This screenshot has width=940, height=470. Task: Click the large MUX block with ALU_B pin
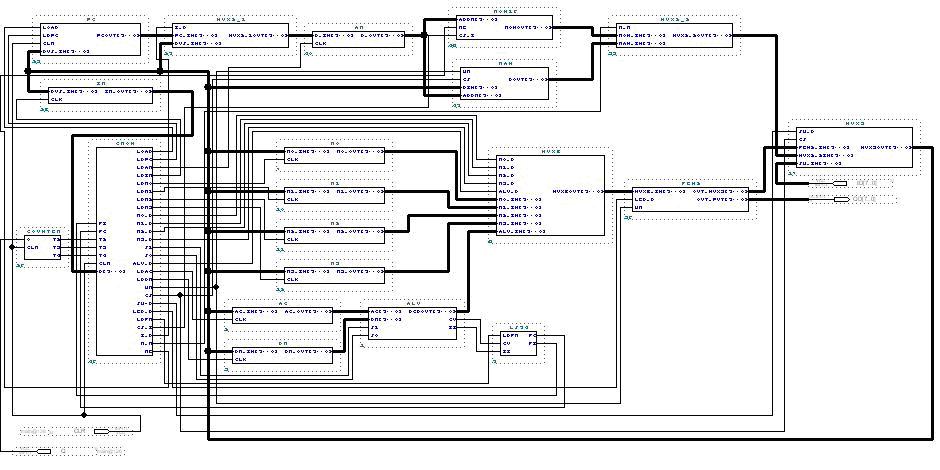pos(550,195)
